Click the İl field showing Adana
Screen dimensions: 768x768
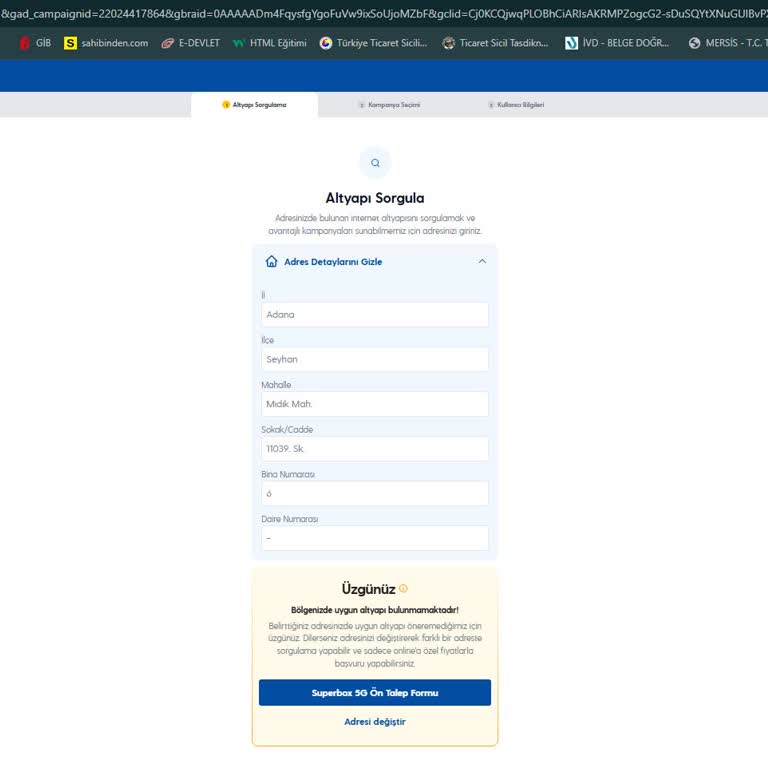tap(375, 314)
